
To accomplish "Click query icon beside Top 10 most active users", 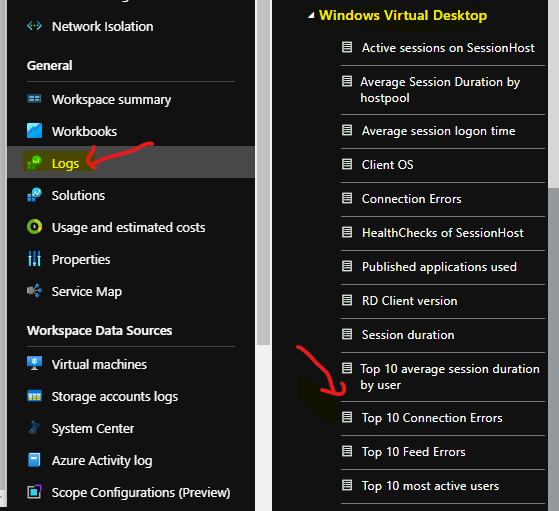I will pos(347,485).
